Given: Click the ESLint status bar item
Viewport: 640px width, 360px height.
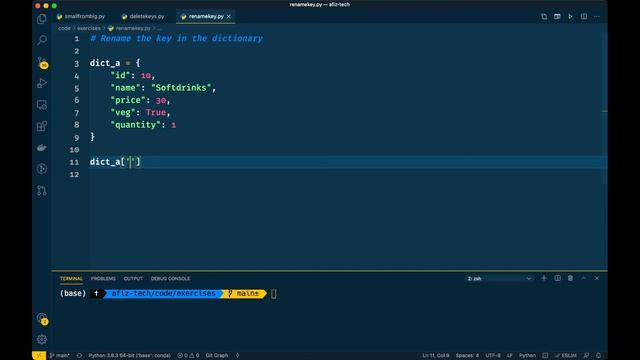Looking at the screenshot, I should click(x=566, y=356).
